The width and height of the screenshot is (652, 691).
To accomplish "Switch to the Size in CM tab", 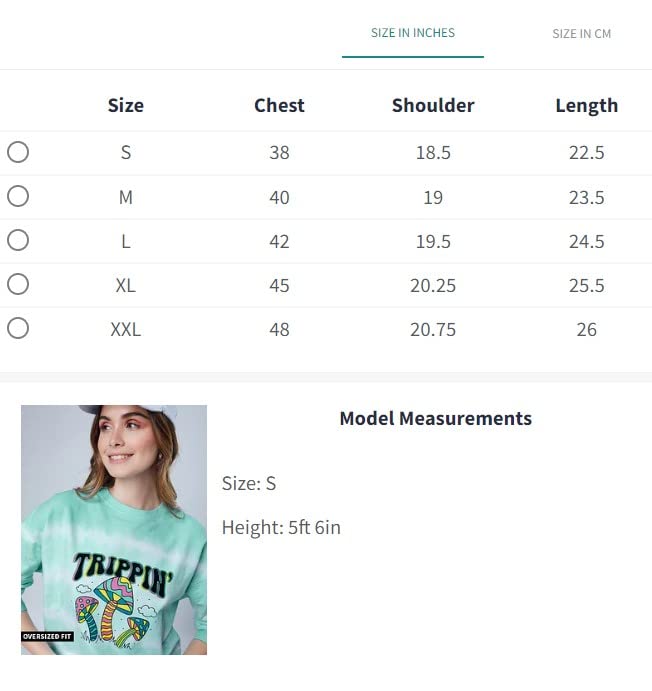I will (x=581, y=34).
